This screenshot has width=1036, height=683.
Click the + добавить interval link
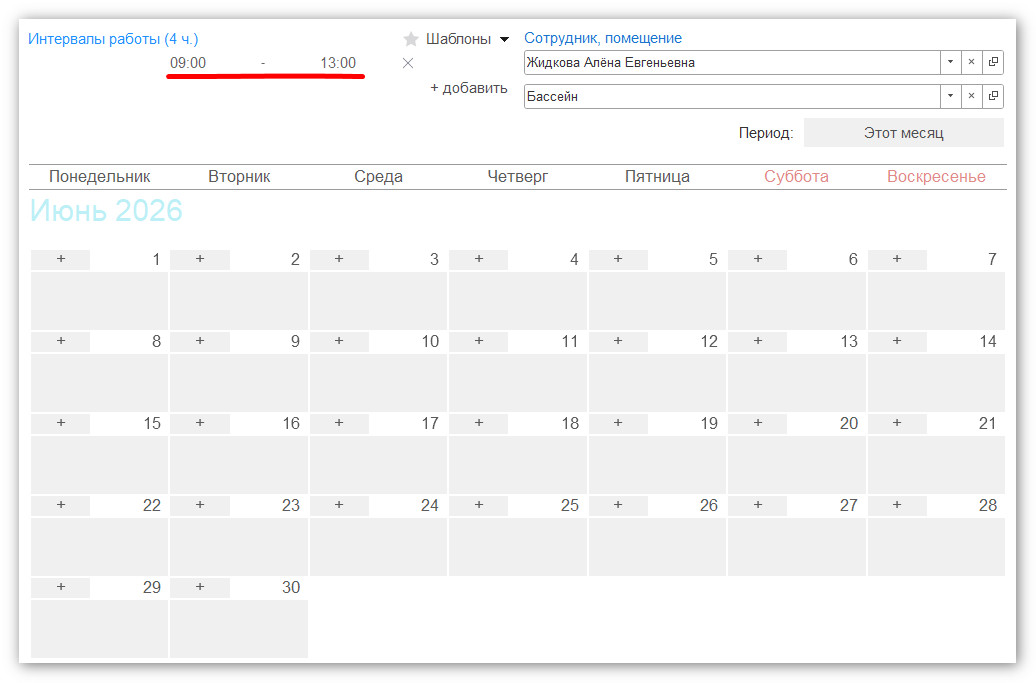click(x=468, y=88)
